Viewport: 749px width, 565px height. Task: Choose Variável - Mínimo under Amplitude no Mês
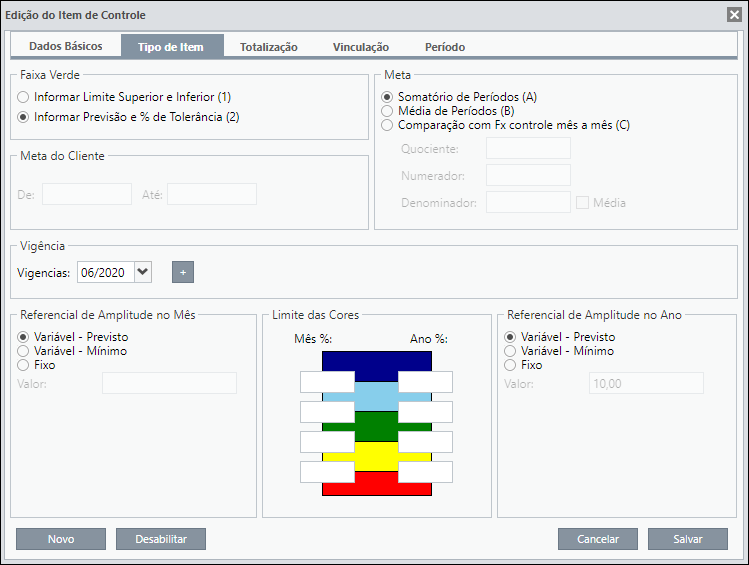click(x=72, y=351)
